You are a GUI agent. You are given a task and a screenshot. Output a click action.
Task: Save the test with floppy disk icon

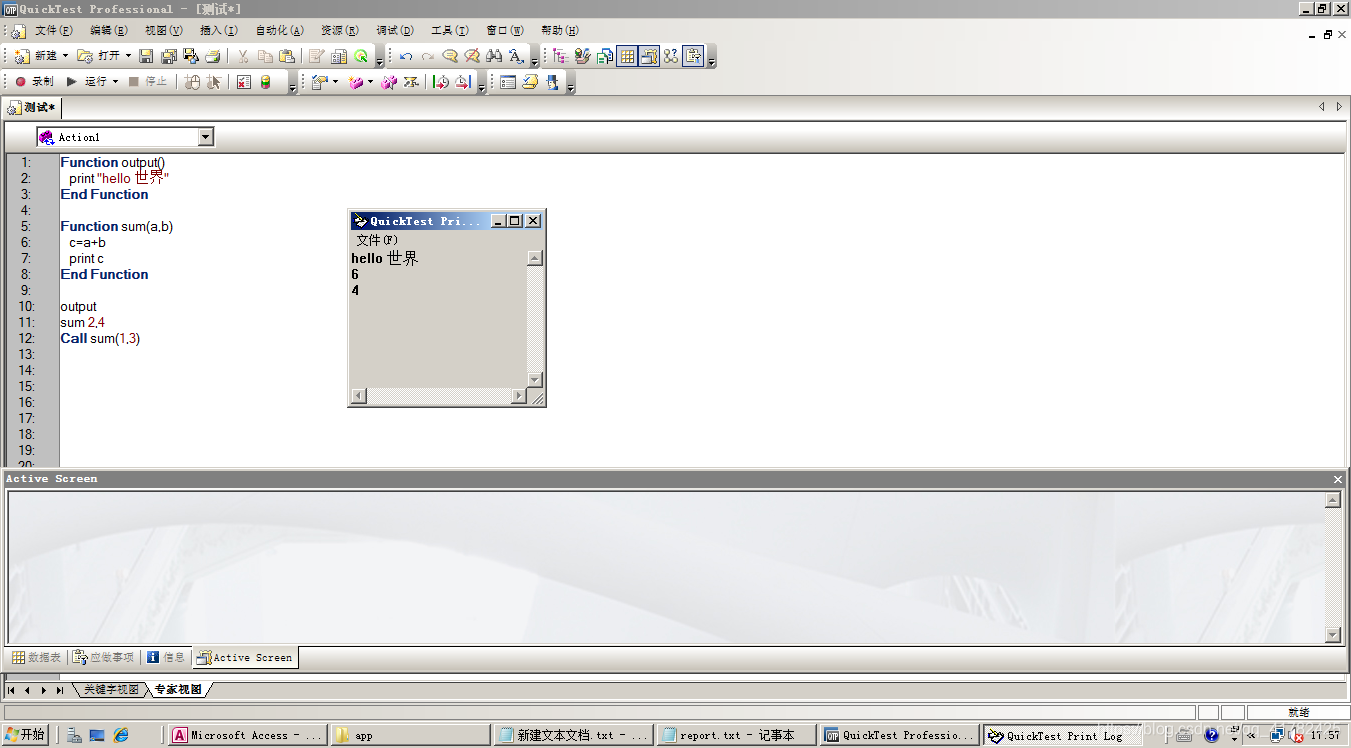pos(146,56)
